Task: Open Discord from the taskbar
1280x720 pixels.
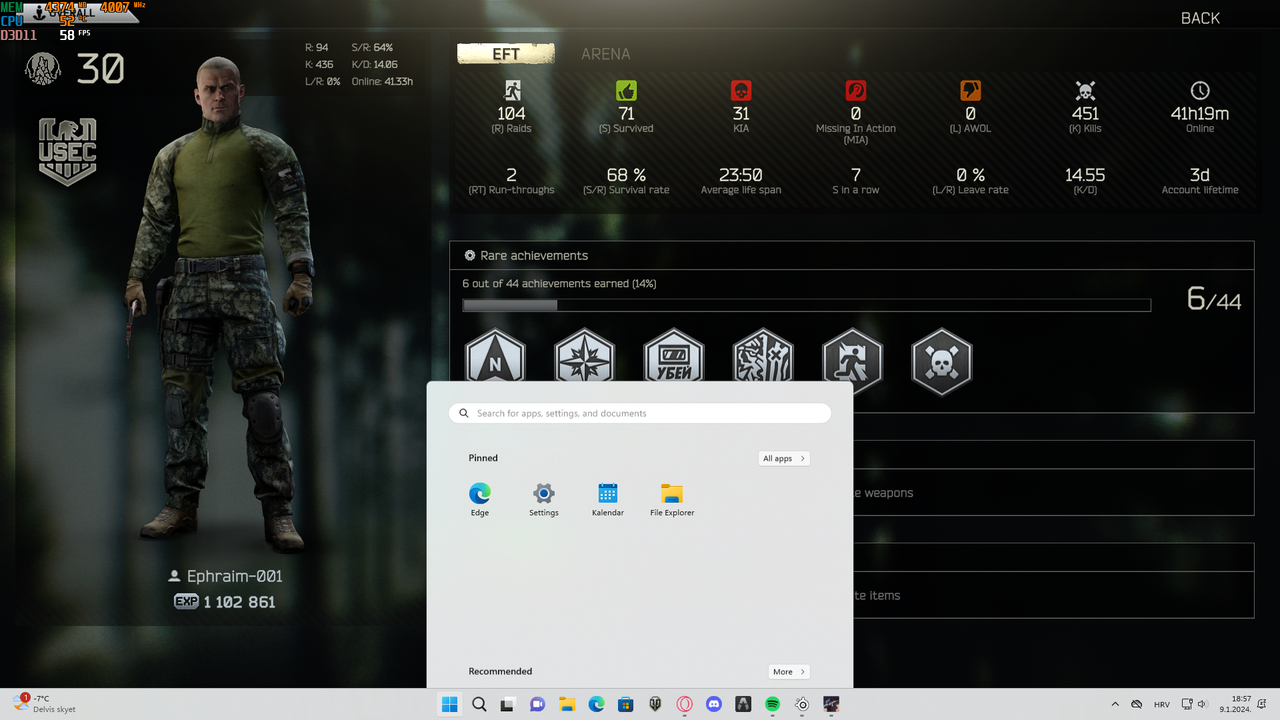Action: [714, 704]
